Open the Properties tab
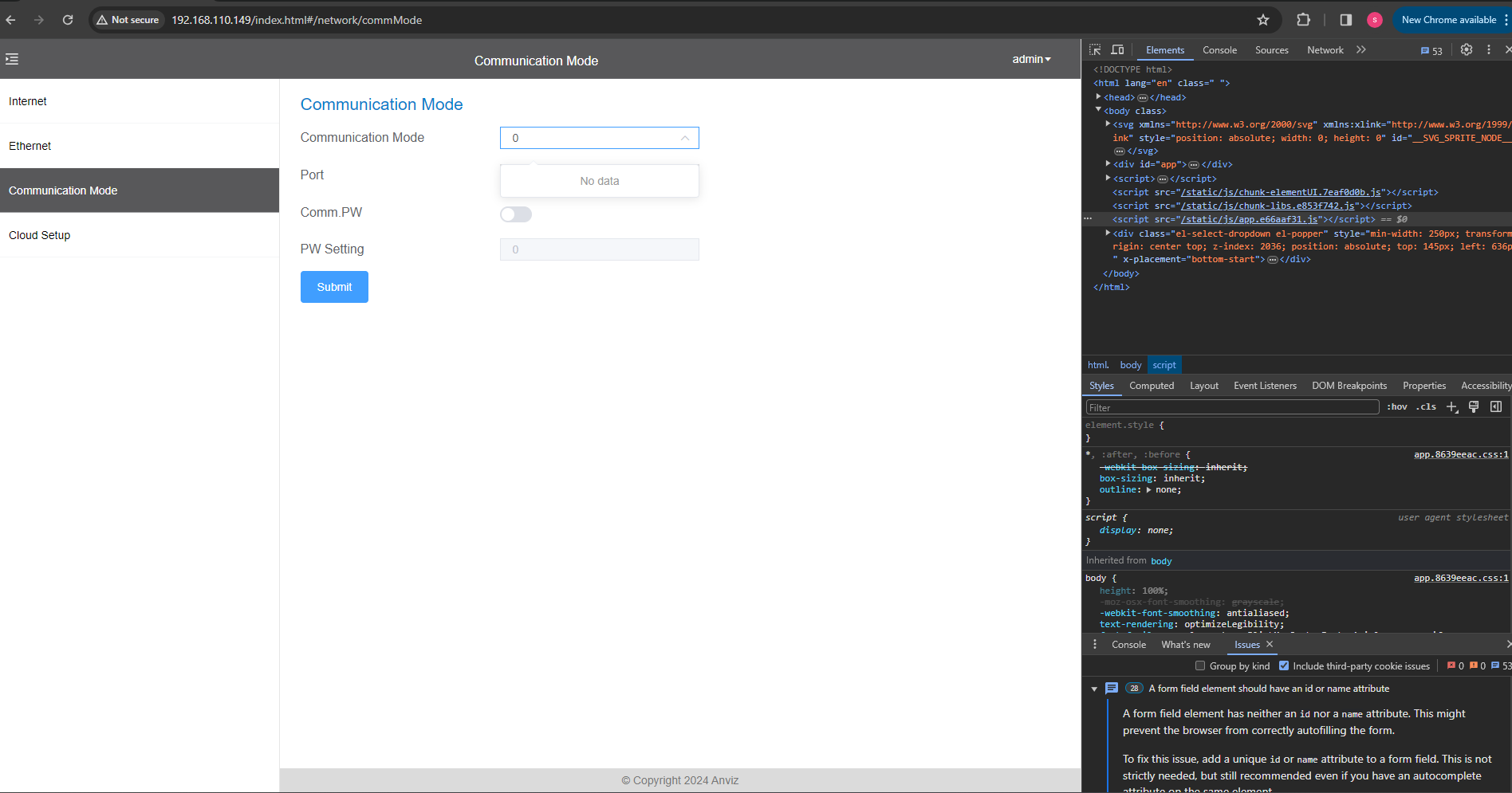Viewport: 1512px width, 793px height. coord(1424,386)
